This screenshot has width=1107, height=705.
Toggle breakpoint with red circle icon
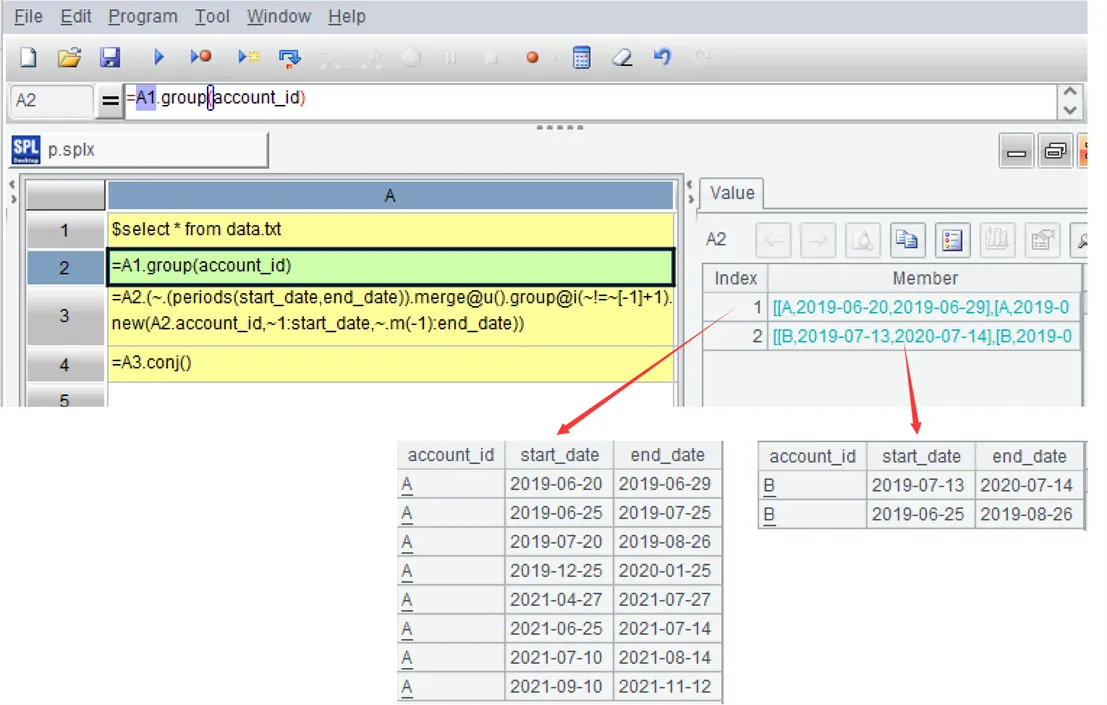click(x=532, y=58)
